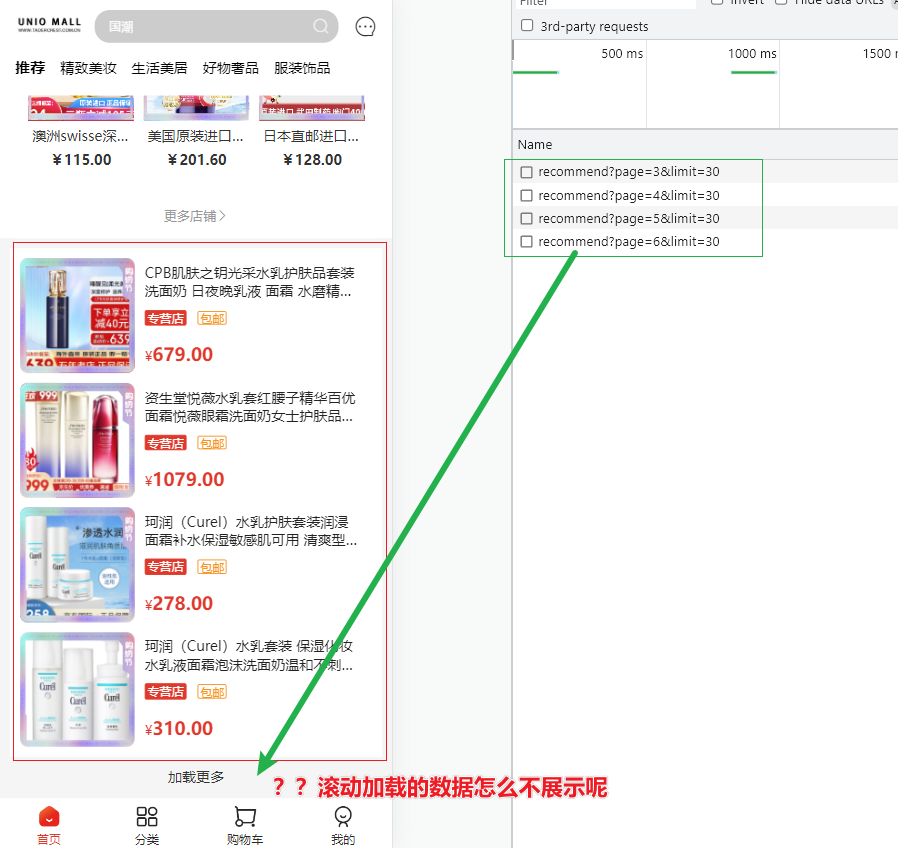
Task: Open the 美国原装进口... store product
Action: 196,136
